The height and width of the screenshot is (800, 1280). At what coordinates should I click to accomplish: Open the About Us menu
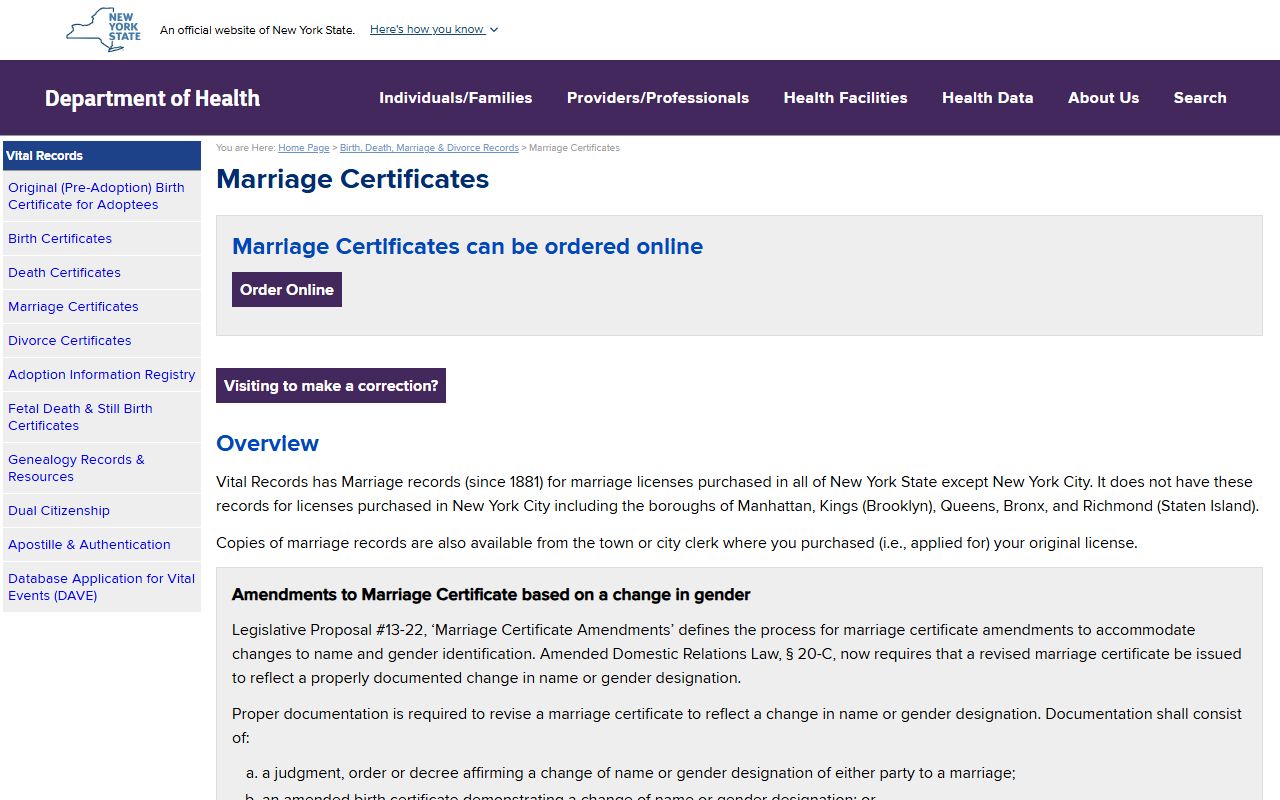pyautogui.click(x=1103, y=98)
